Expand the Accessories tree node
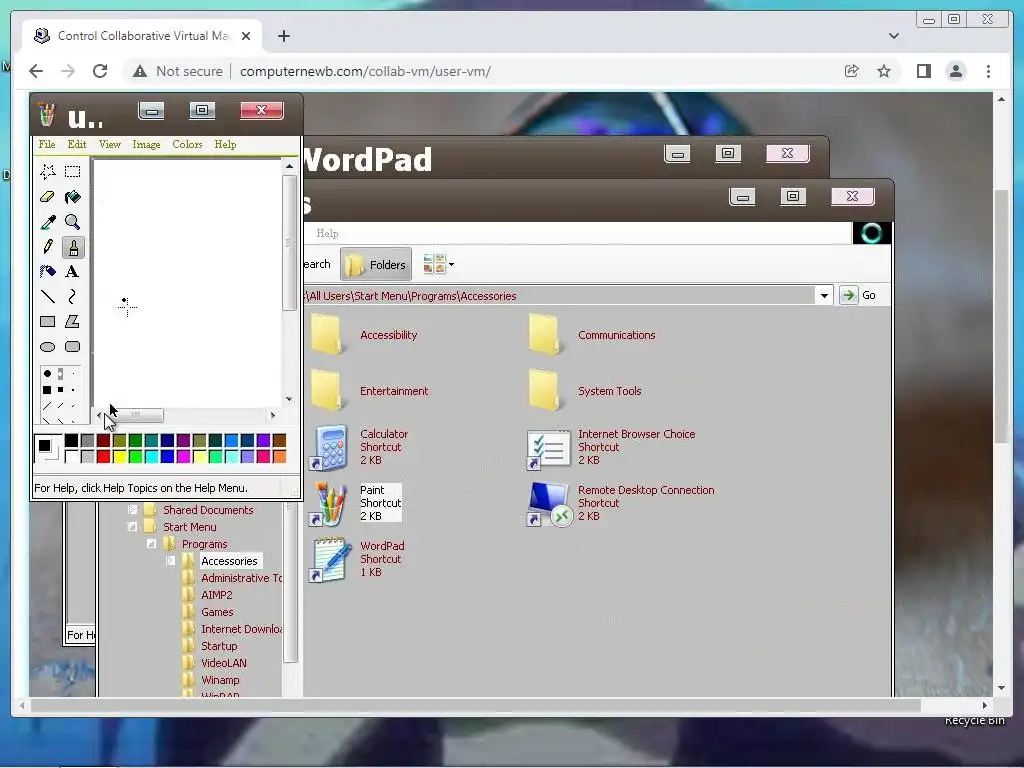 (x=170, y=560)
